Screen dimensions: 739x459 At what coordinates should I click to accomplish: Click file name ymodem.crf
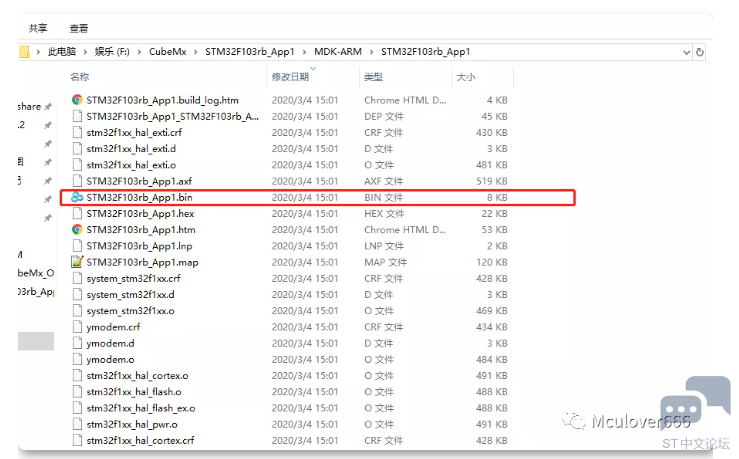[113, 327]
